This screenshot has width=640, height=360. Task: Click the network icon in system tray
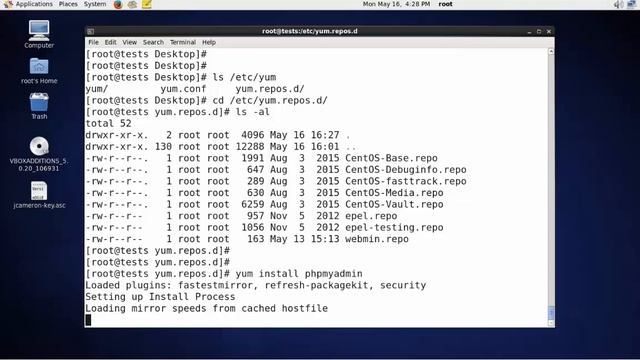point(631,4)
